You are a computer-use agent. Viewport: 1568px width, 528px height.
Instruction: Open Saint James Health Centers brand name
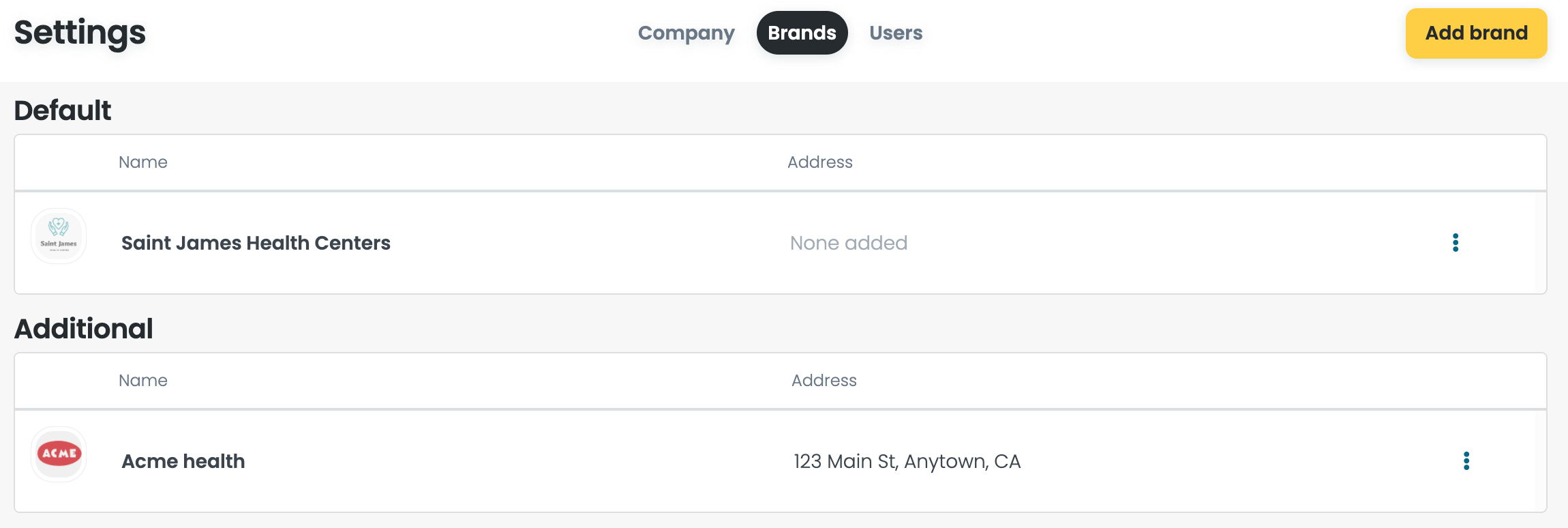point(256,243)
